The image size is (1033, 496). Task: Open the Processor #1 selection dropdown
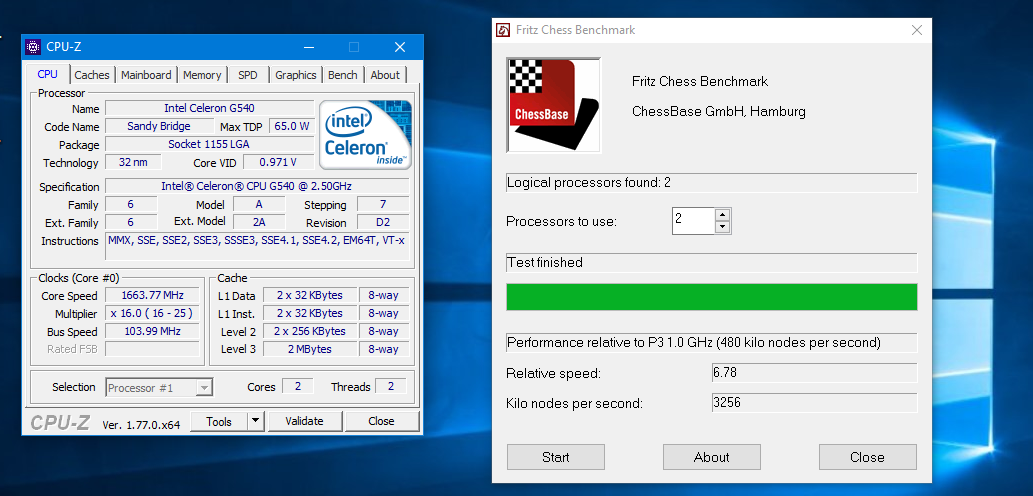(159, 387)
